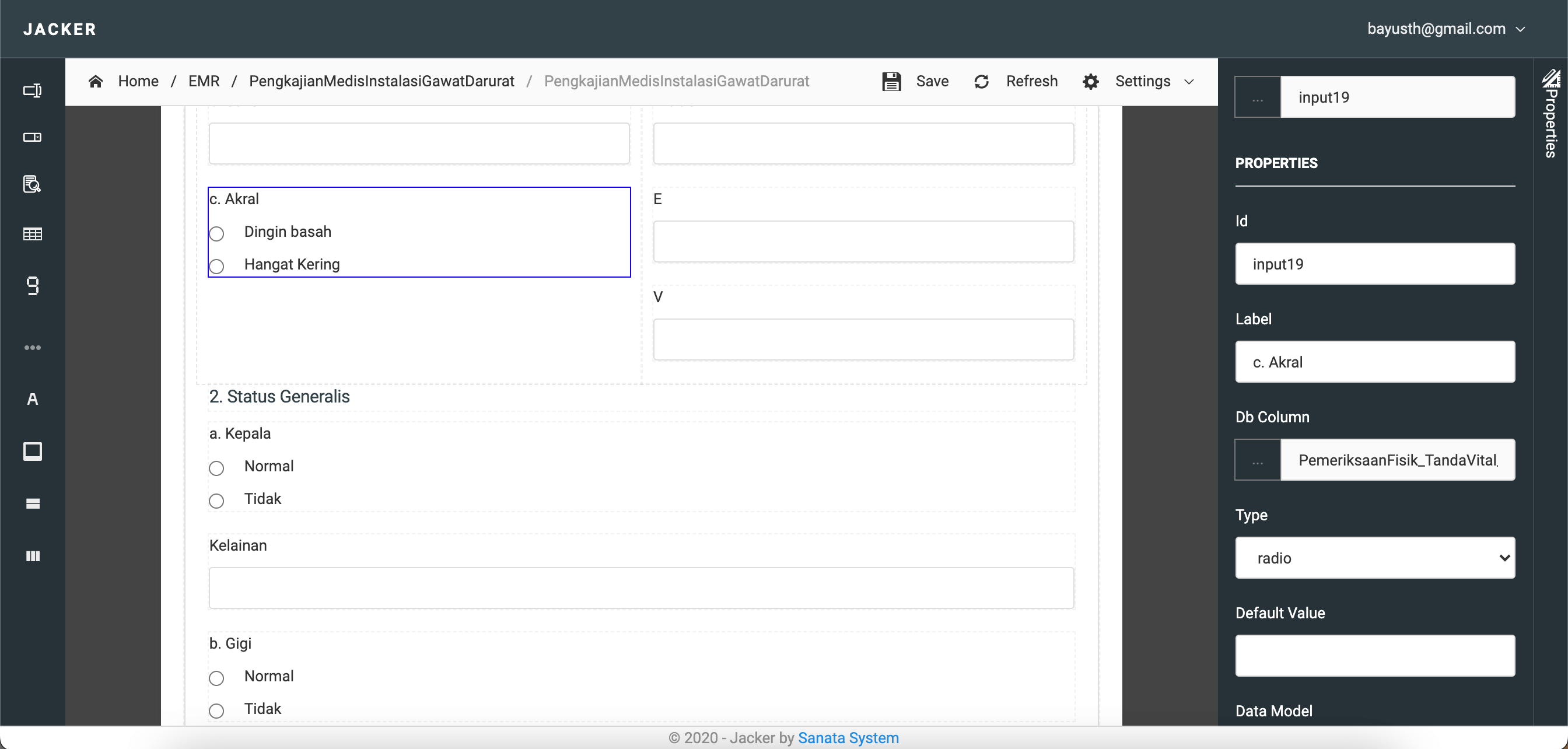Open the Sanata System link
This screenshot has width=1568, height=749.
pyautogui.click(x=848, y=738)
